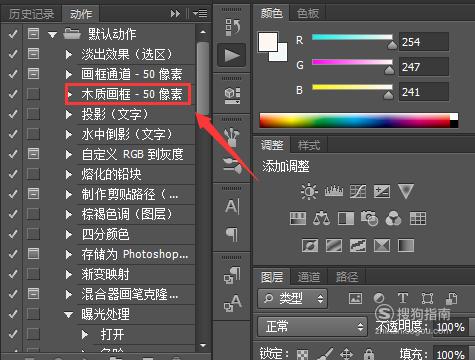The height and width of the screenshot is (360, 475).
Task: Add a Curves adjustment
Action: (358, 192)
